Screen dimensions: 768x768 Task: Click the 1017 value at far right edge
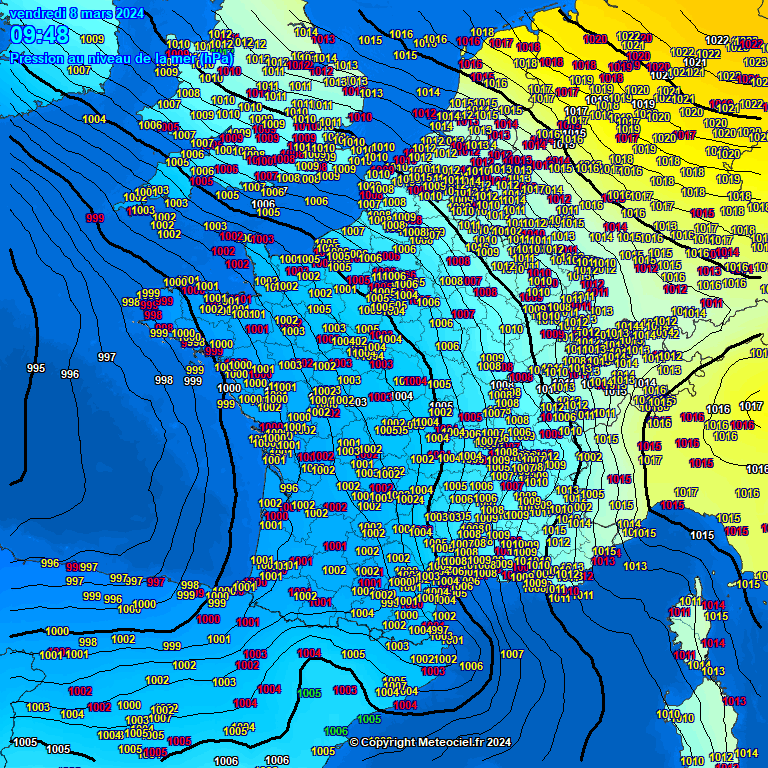coord(750,406)
